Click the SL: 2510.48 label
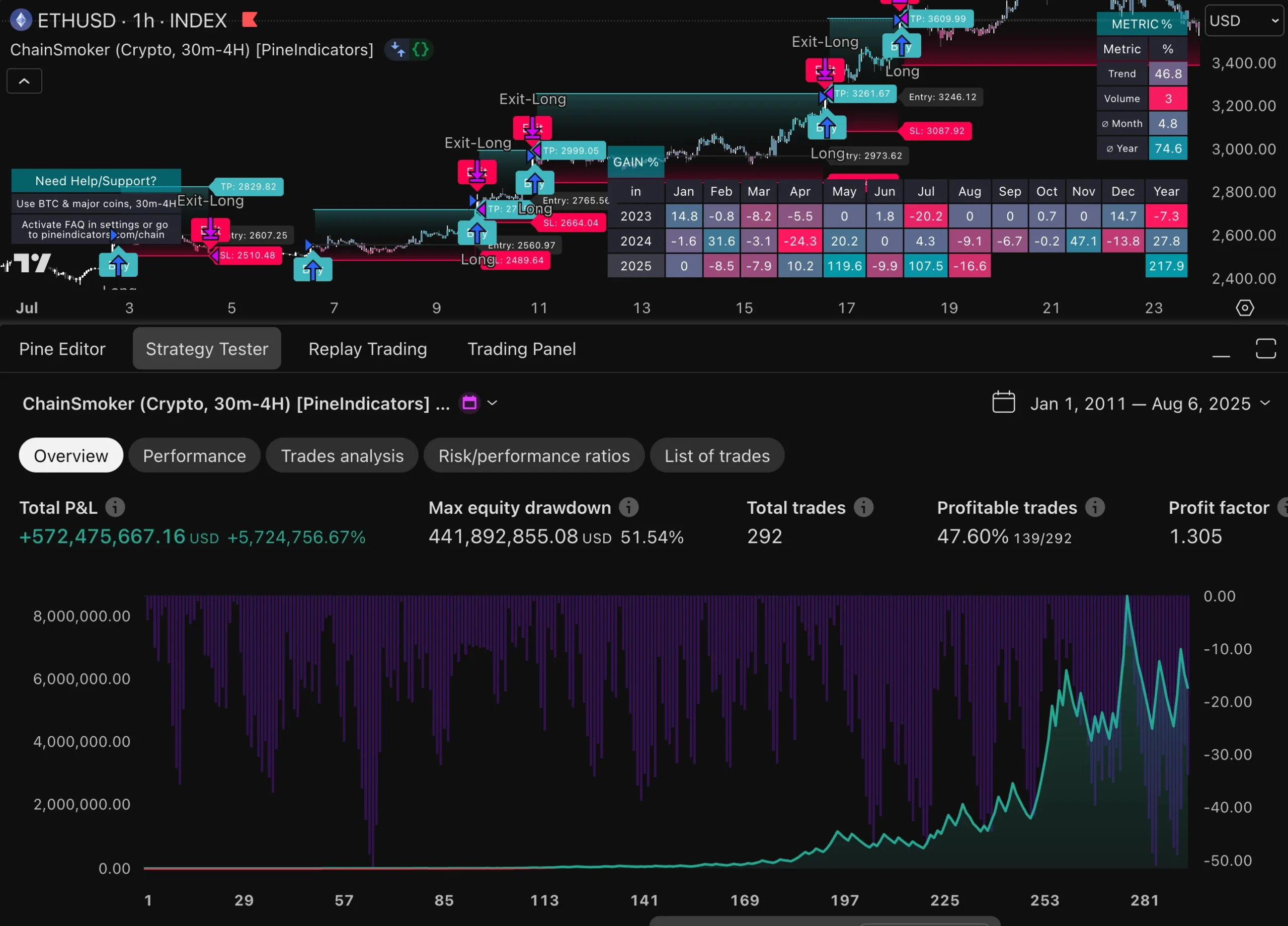Image resolution: width=1288 pixels, height=926 pixels. [247, 255]
